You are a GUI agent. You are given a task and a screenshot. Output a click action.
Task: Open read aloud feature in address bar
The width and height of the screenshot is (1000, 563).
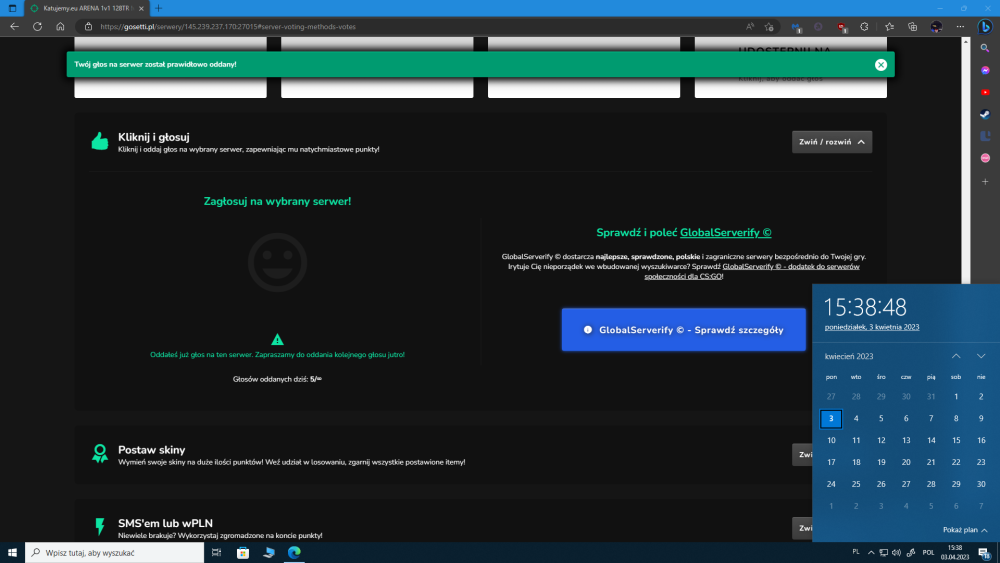pos(749,27)
